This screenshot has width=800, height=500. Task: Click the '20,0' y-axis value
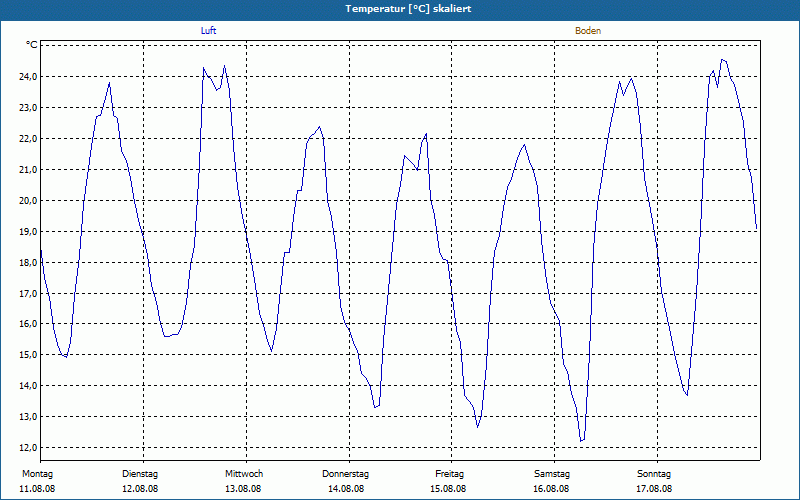pyautogui.click(x=28, y=201)
